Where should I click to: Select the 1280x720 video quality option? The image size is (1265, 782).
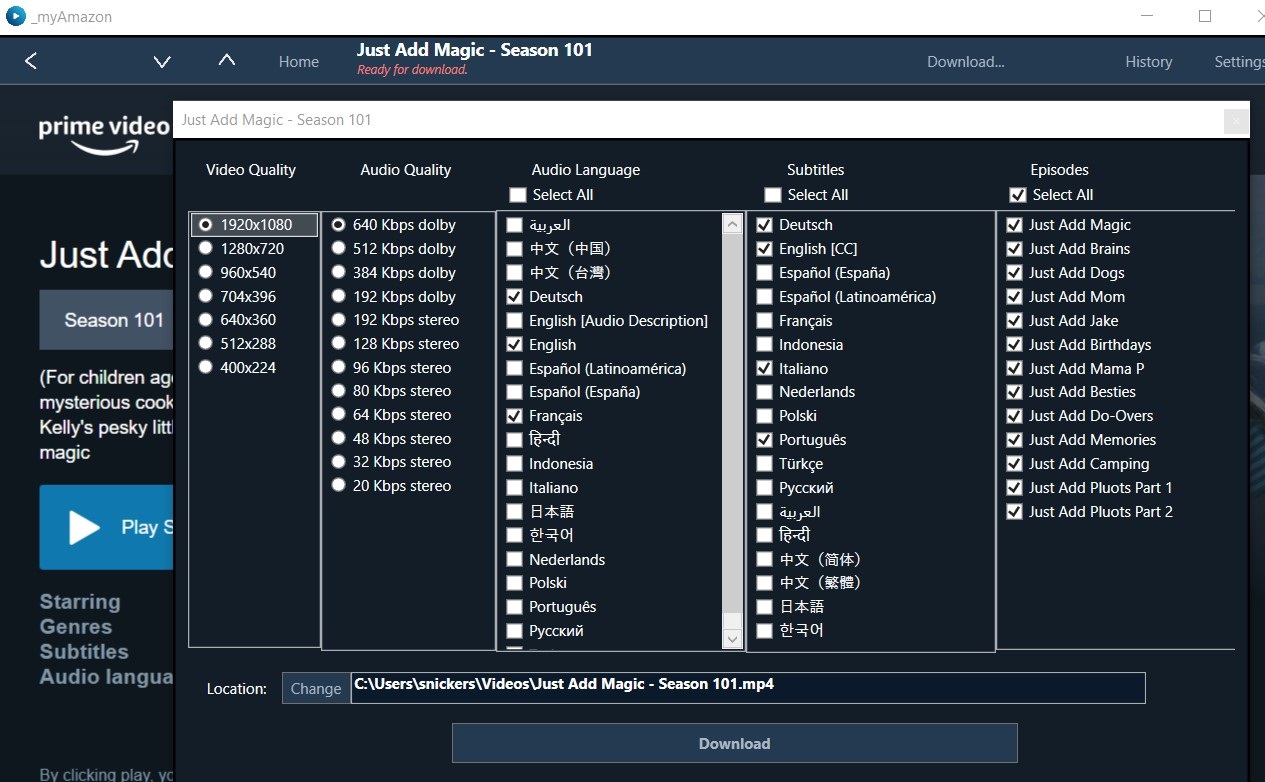pyautogui.click(x=206, y=249)
